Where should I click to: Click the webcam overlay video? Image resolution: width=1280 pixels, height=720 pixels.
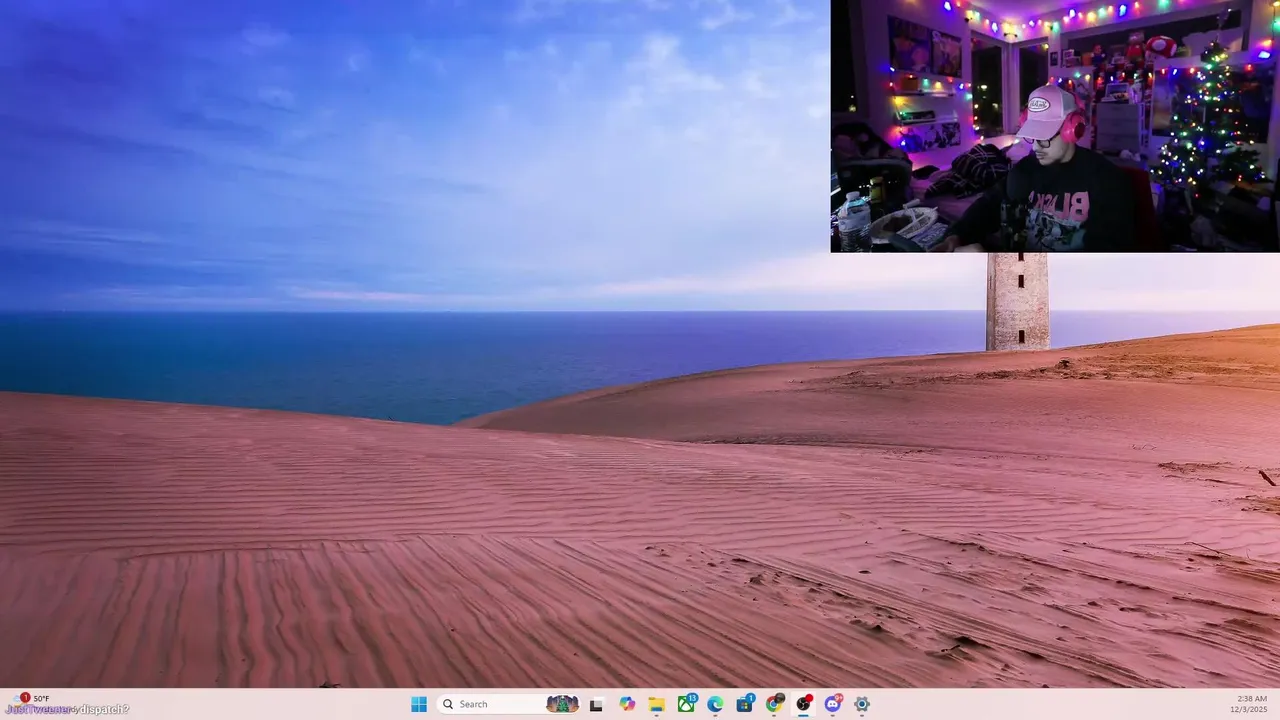pos(1055,126)
